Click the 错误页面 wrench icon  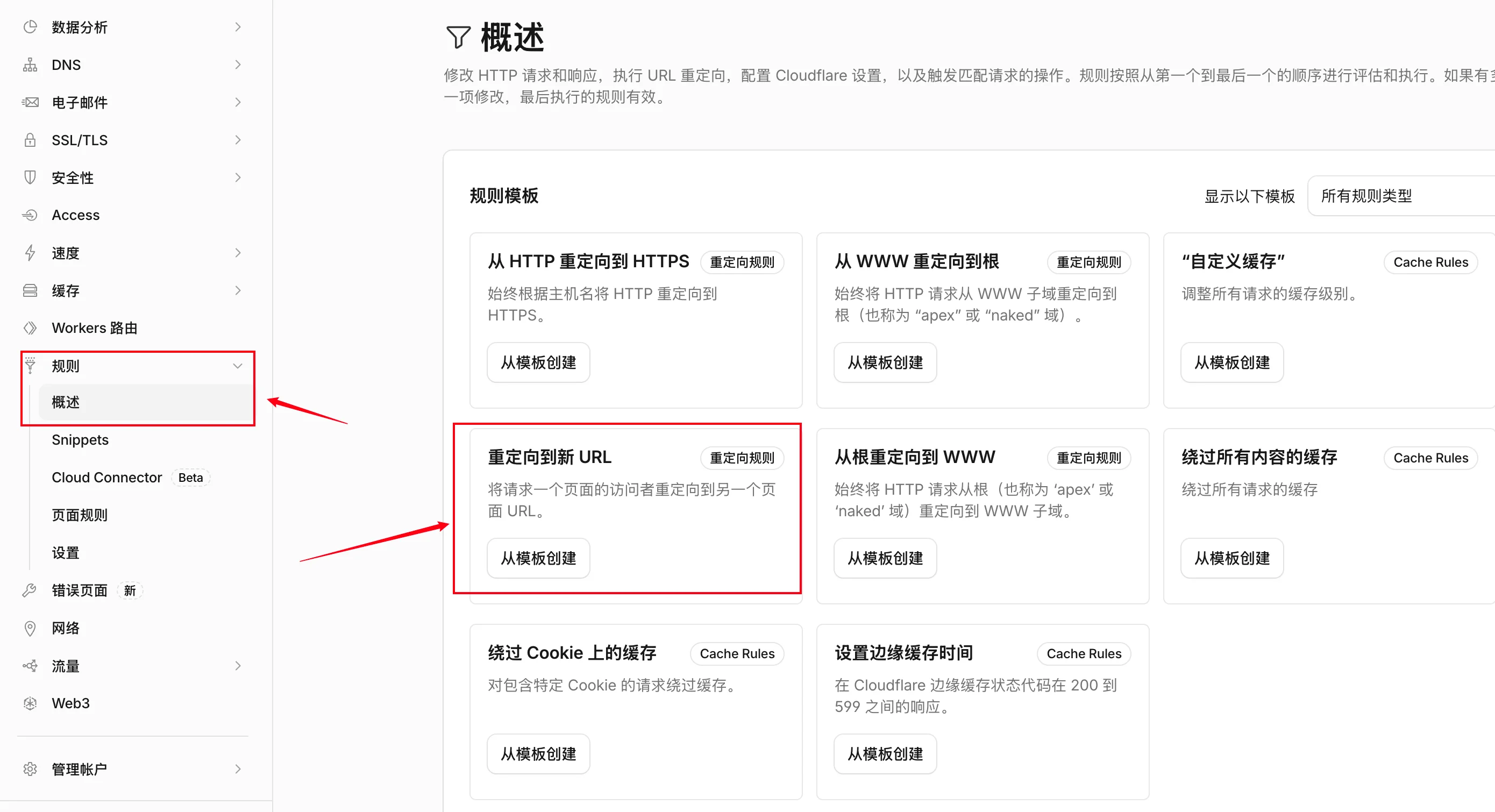point(30,590)
